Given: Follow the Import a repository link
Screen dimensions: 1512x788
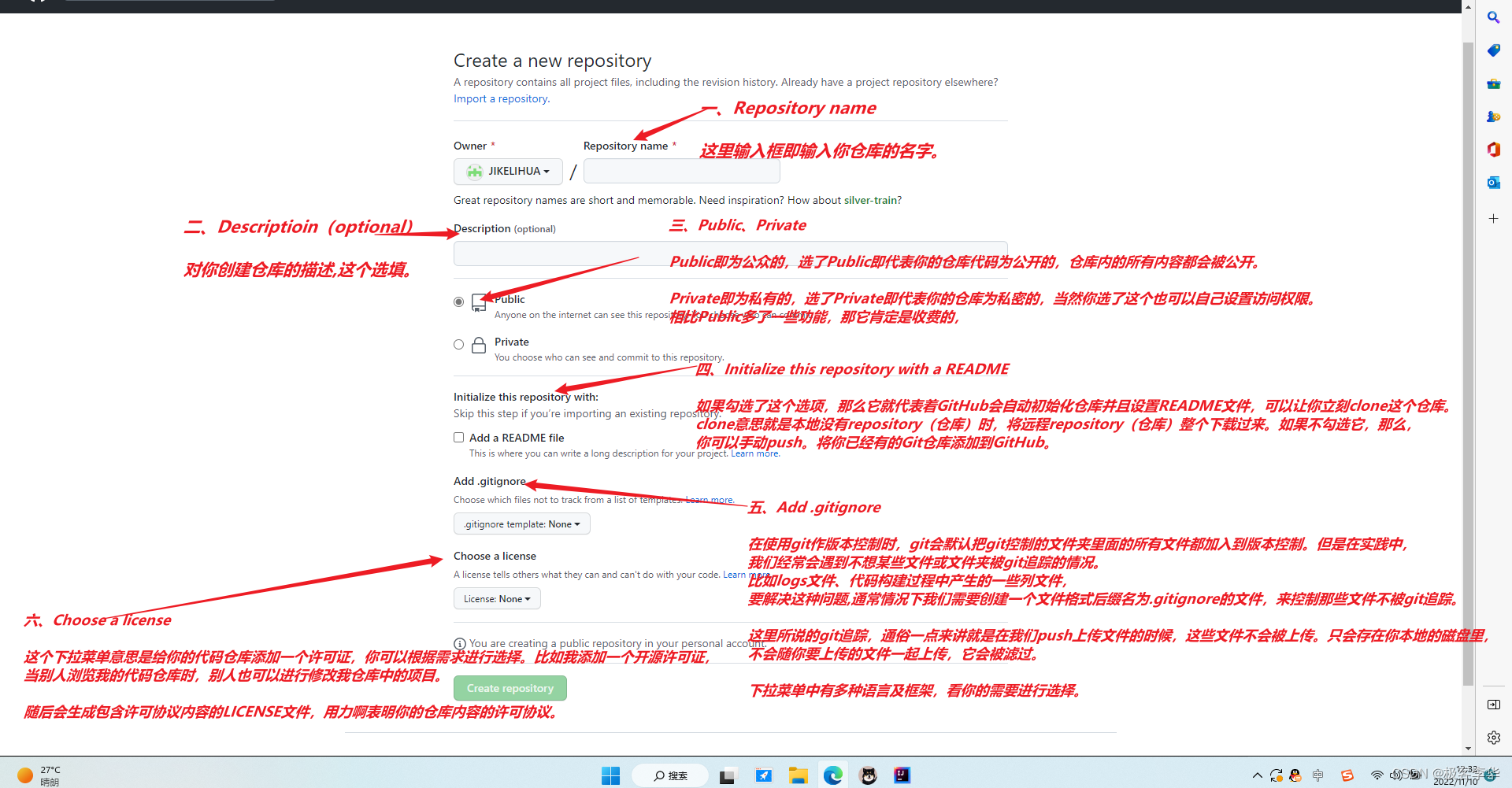Looking at the screenshot, I should point(502,99).
